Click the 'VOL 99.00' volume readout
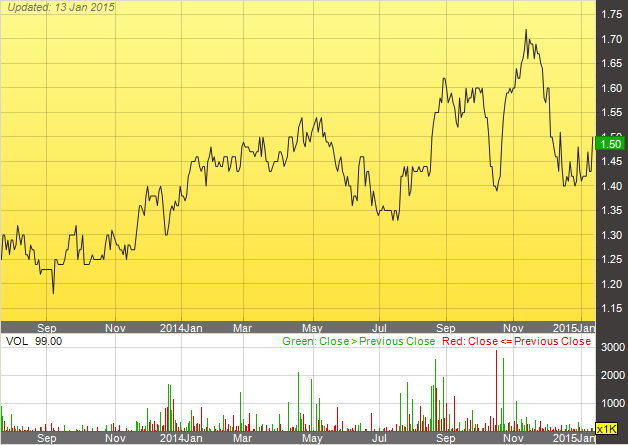The height and width of the screenshot is (445, 628). 34,341
